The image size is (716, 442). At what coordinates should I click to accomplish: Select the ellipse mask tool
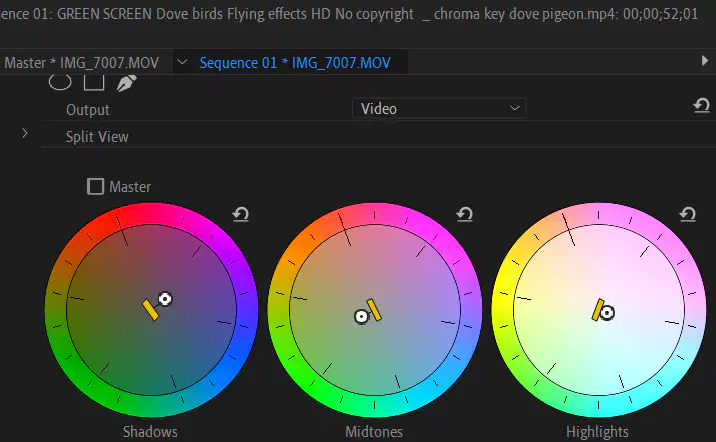pyautogui.click(x=60, y=82)
